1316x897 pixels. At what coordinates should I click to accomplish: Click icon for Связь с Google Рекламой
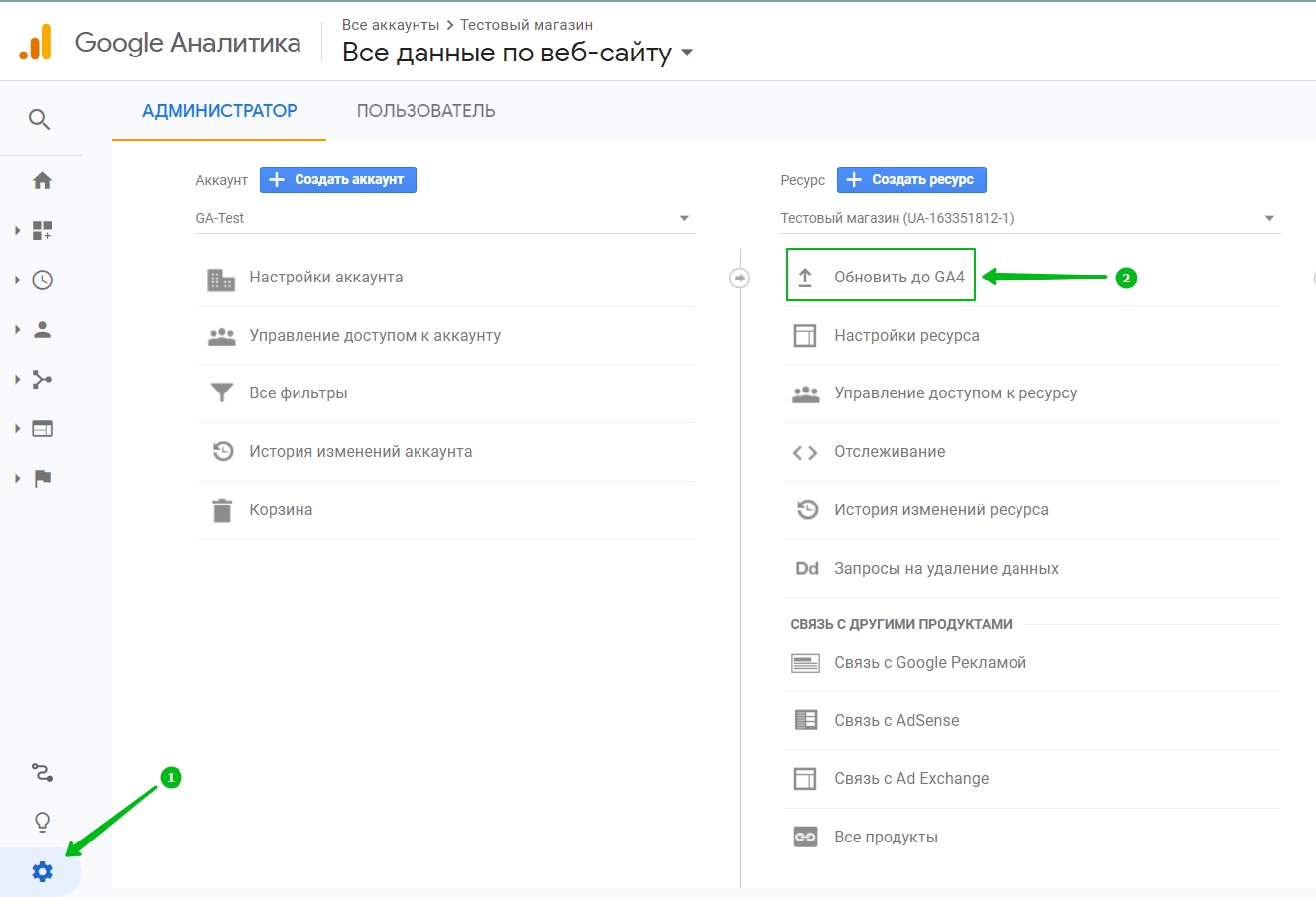[x=805, y=663]
